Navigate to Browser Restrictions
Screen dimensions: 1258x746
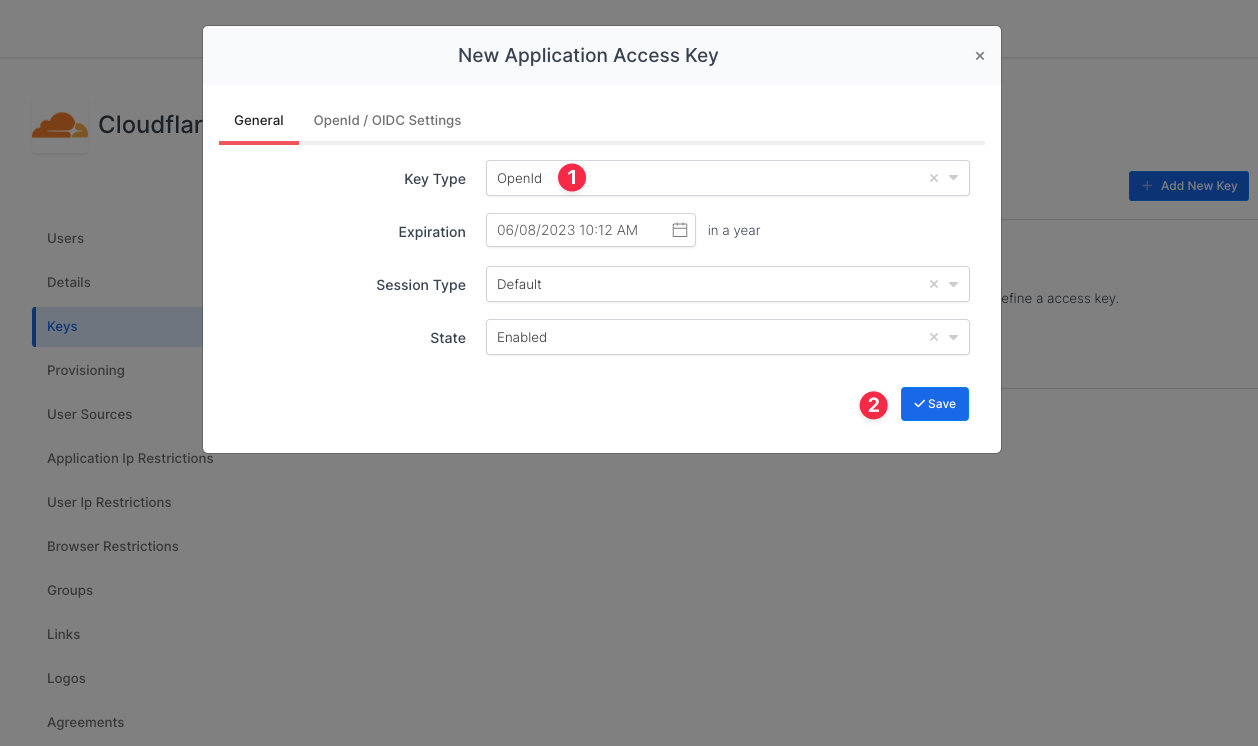click(x=113, y=546)
